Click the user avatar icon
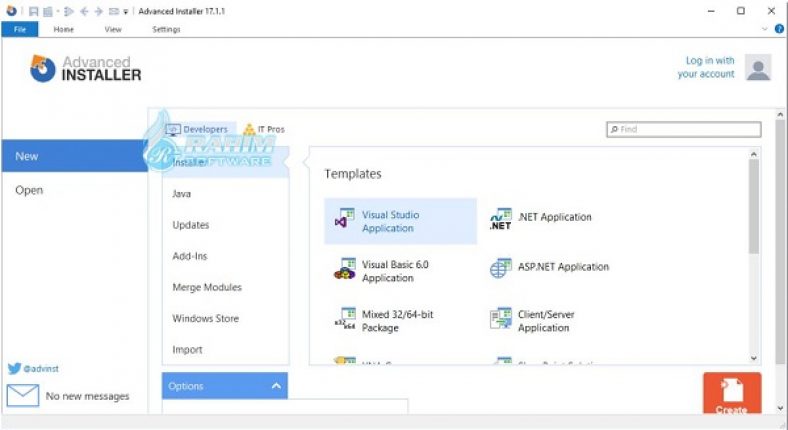Viewport: 788px width, 430px height. 758,67
